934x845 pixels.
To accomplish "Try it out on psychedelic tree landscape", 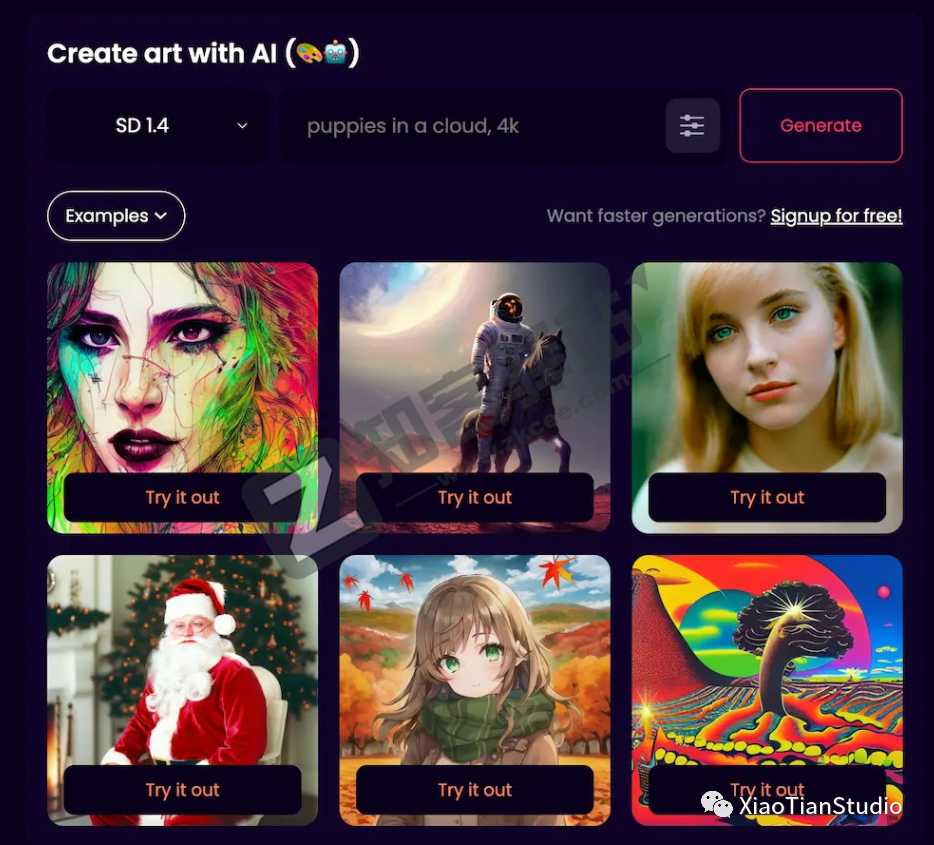I will (x=767, y=790).
